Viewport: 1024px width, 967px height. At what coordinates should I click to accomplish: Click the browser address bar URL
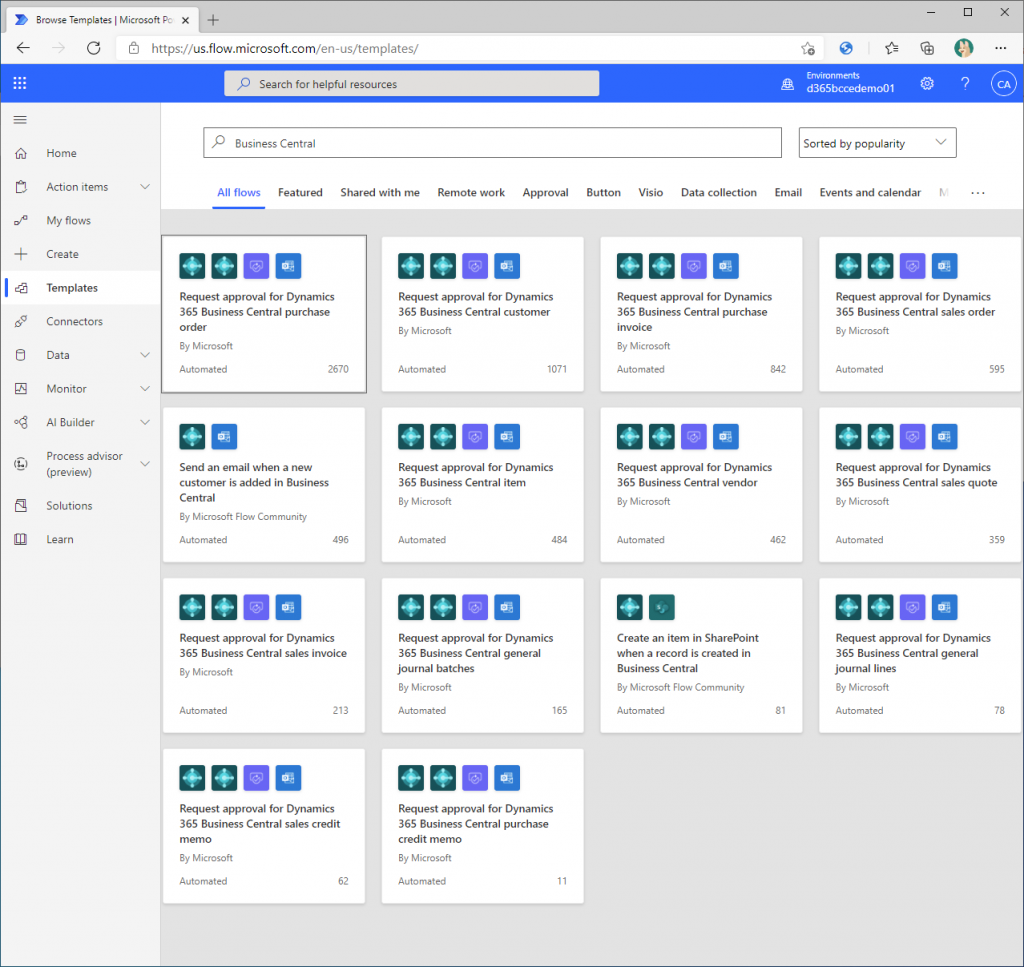285,48
